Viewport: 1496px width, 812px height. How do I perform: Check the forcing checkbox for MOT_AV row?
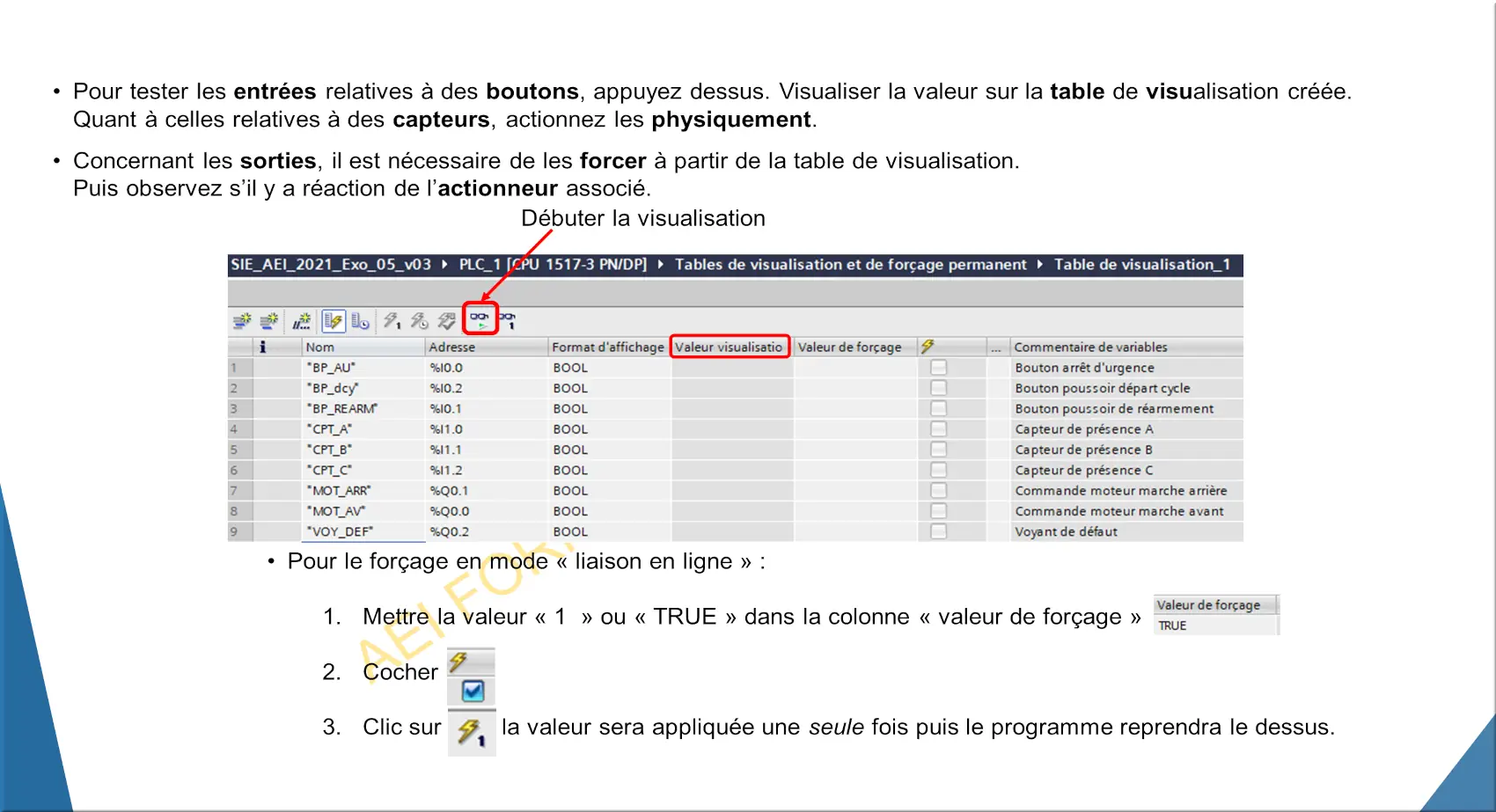click(x=938, y=511)
